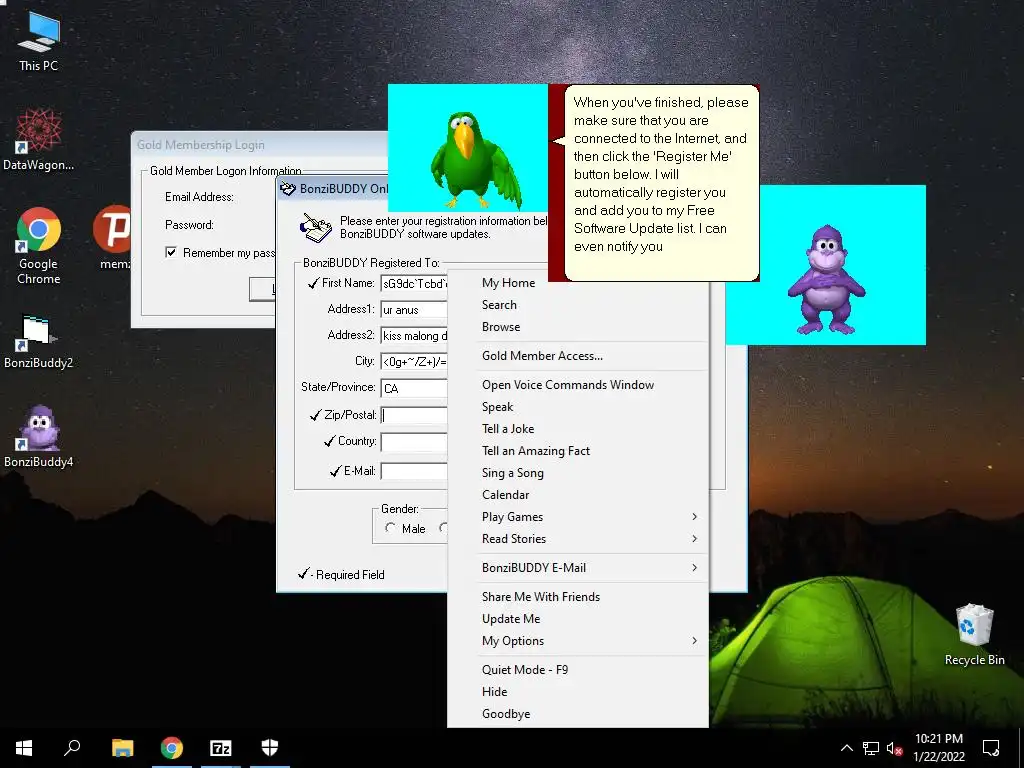
Task: Select the Male gender radio button
Action: pyautogui.click(x=391, y=528)
